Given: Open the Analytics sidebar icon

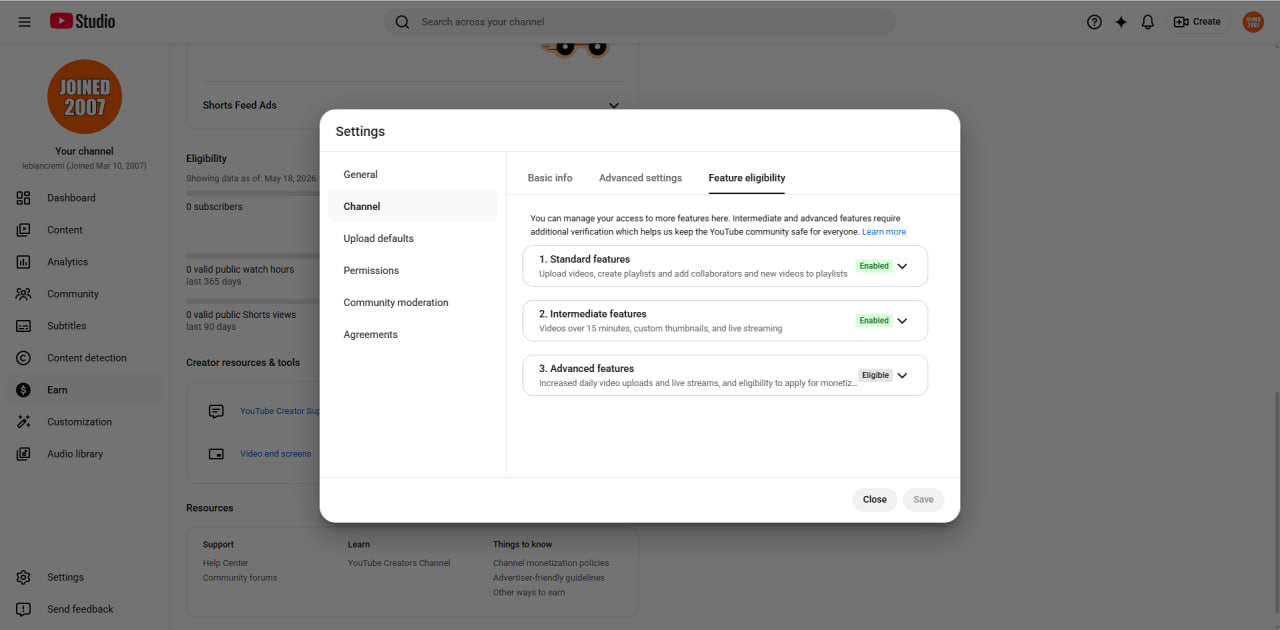Looking at the screenshot, I should [24, 262].
